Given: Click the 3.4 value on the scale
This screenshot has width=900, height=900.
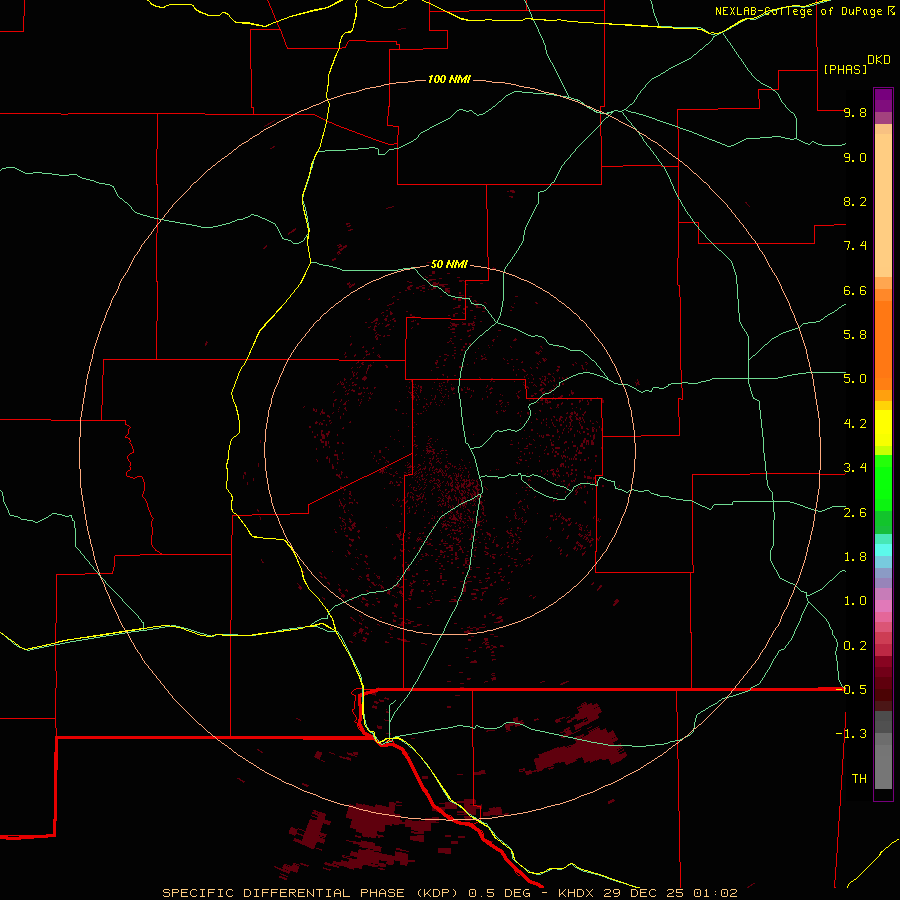Looking at the screenshot, I should 855,467.
